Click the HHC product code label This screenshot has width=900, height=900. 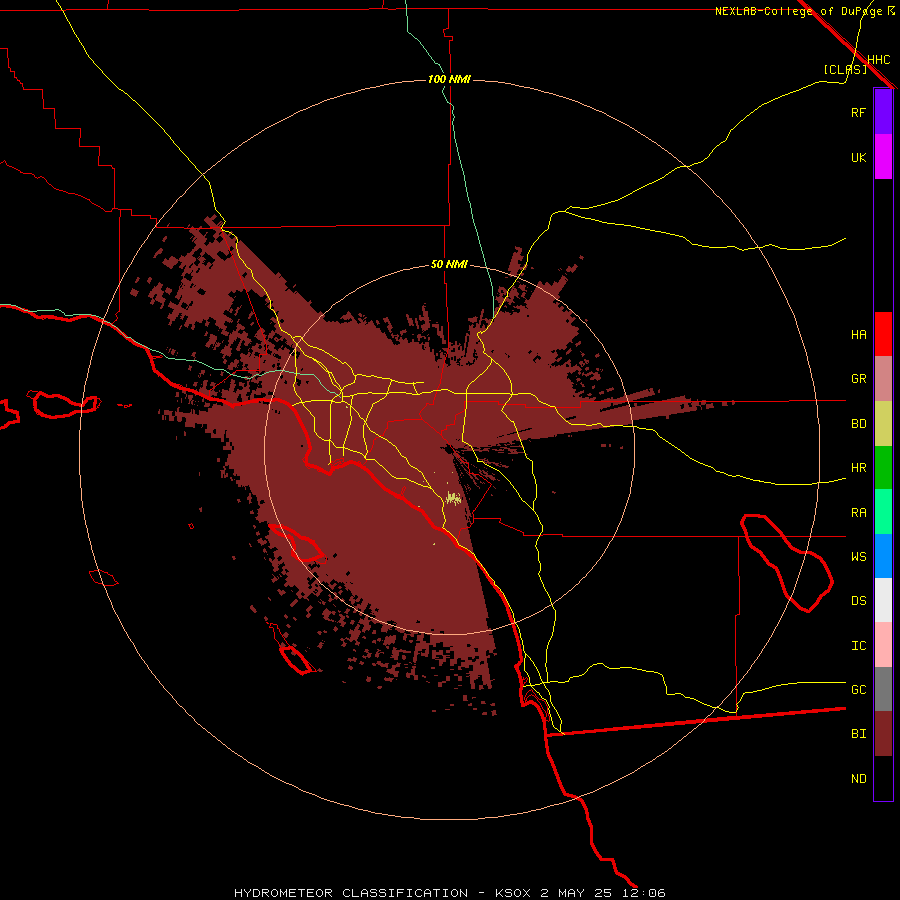879,60
